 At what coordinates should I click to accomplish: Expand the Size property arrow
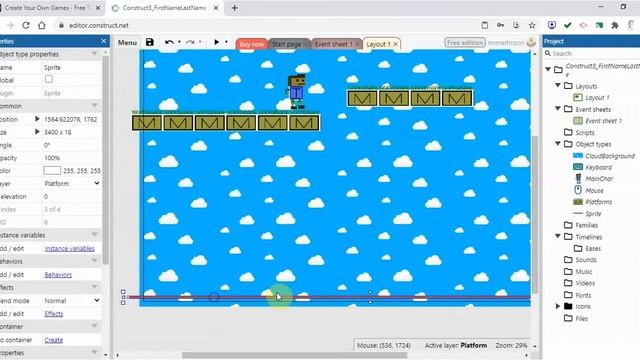pyautogui.click(x=37, y=132)
